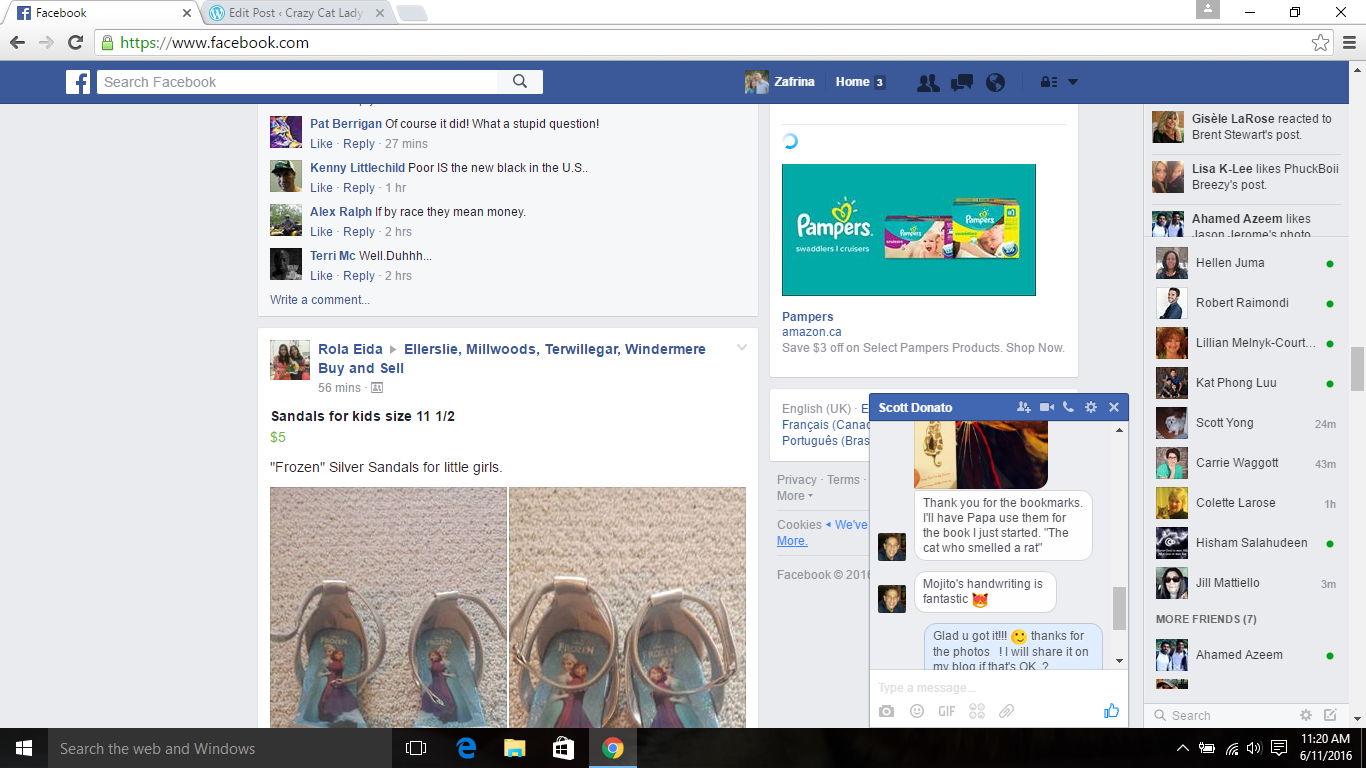The width and height of the screenshot is (1366, 768).
Task: Click the thumbs-up like button in chat
Action: coord(1111,711)
